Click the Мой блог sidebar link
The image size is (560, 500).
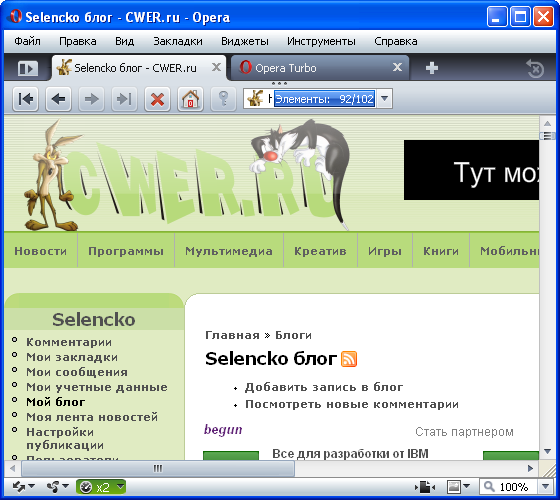(56, 402)
